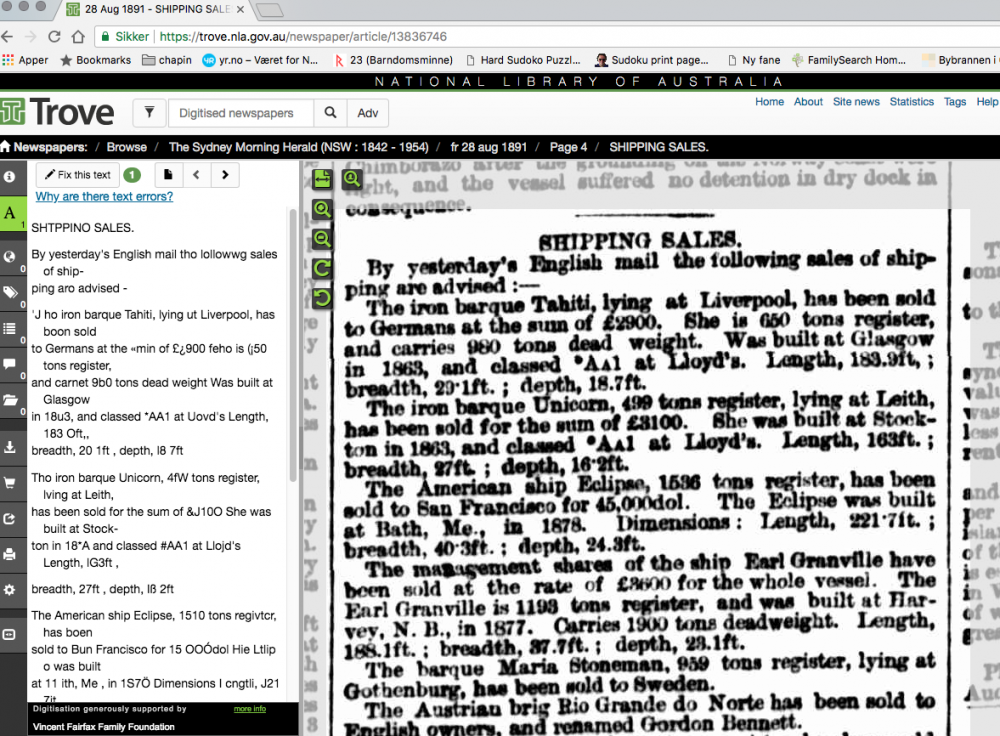This screenshot has width=1000, height=736.
Task: Click the search magnifier button
Action: pyautogui.click(x=330, y=113)
